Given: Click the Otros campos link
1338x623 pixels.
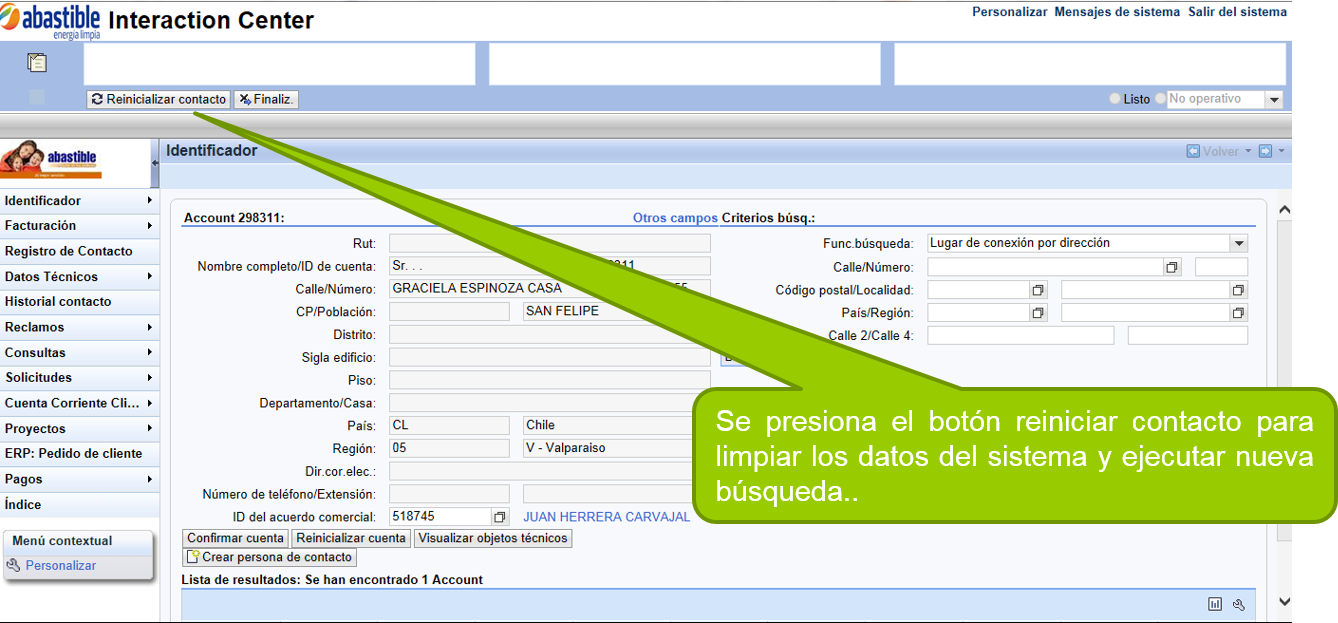Looking at the screenshot, I should coord(675,217).
